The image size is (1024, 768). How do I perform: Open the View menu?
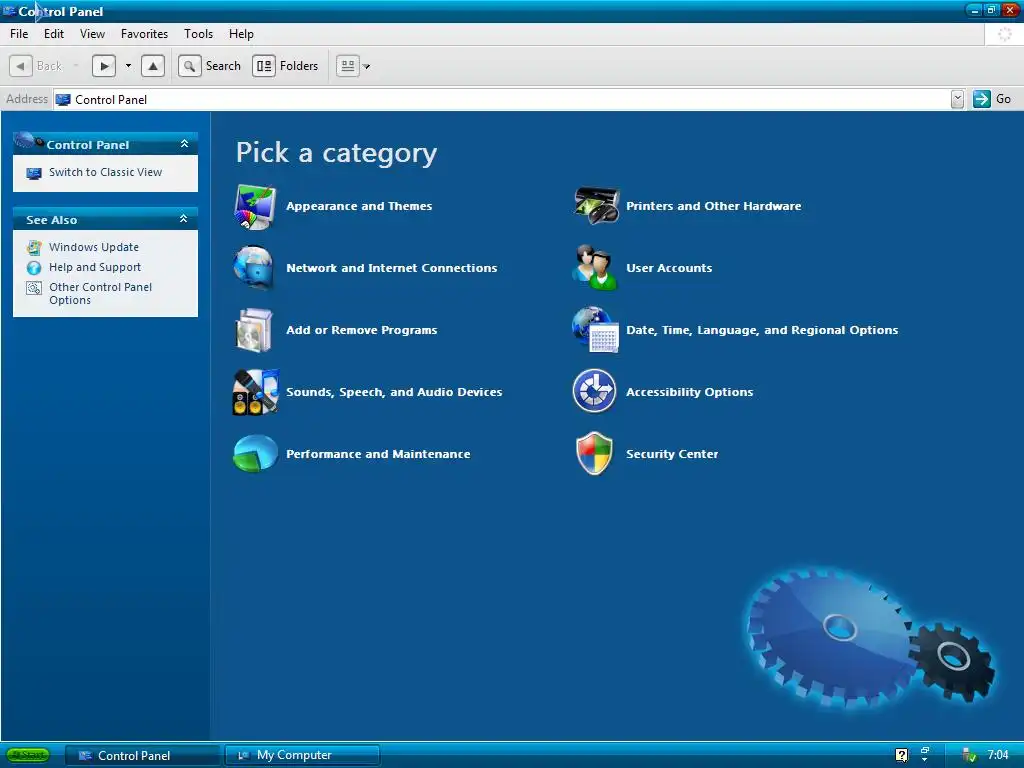coord(92,34)
